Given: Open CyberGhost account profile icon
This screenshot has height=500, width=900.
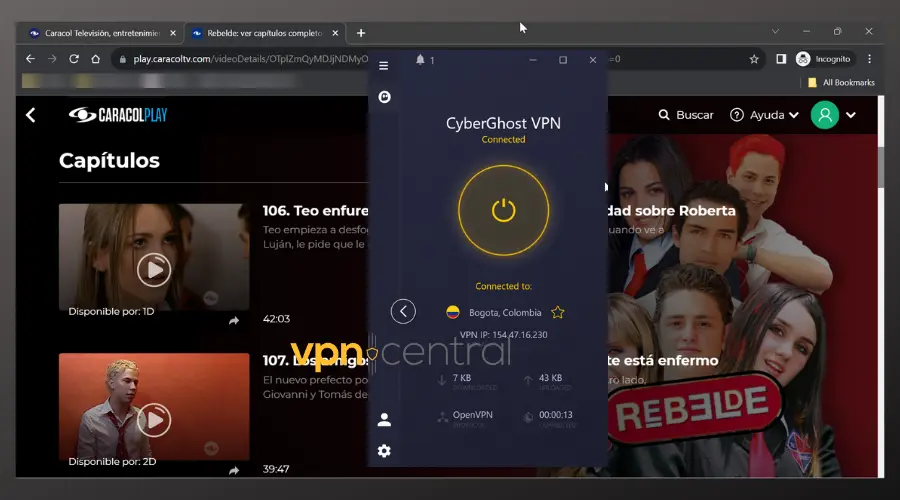Looking at the screenshot, I should tap(384, 420).
